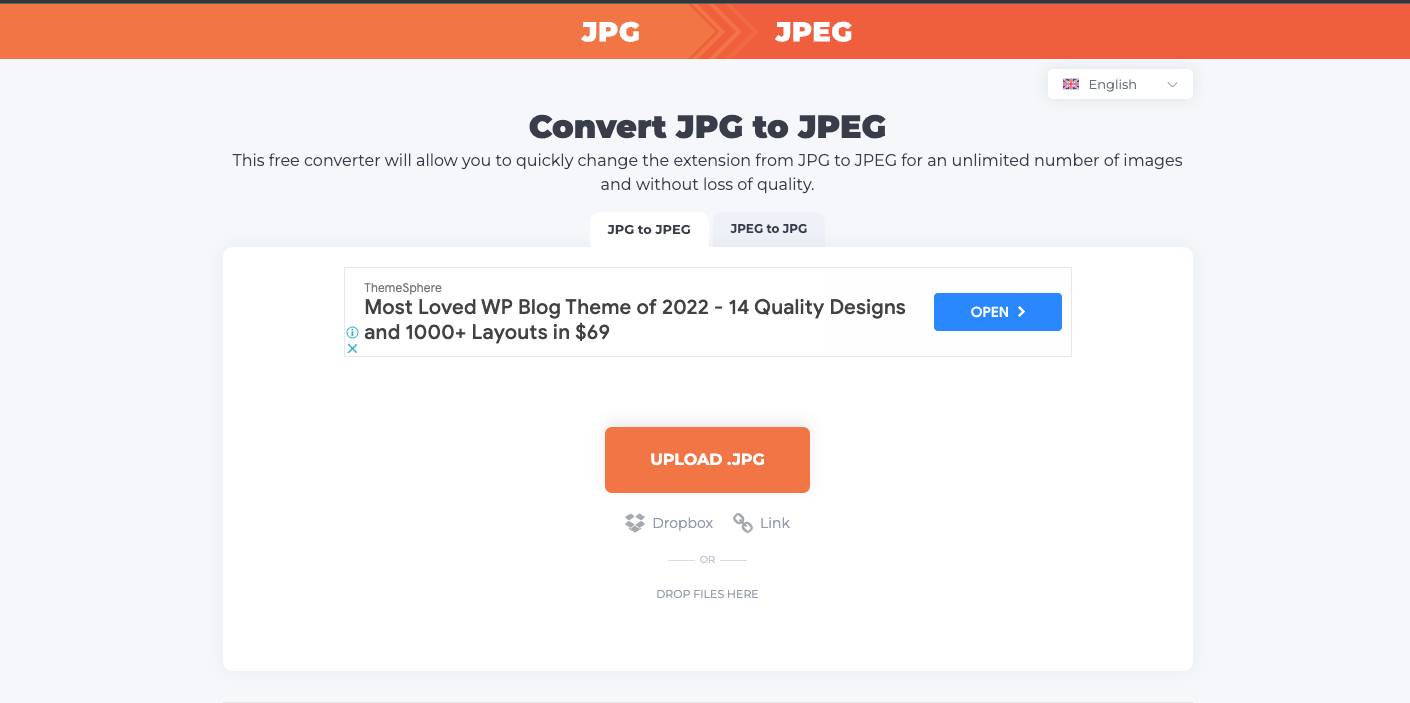Click the DROP FILES HERE area

[x=707, y=593]
